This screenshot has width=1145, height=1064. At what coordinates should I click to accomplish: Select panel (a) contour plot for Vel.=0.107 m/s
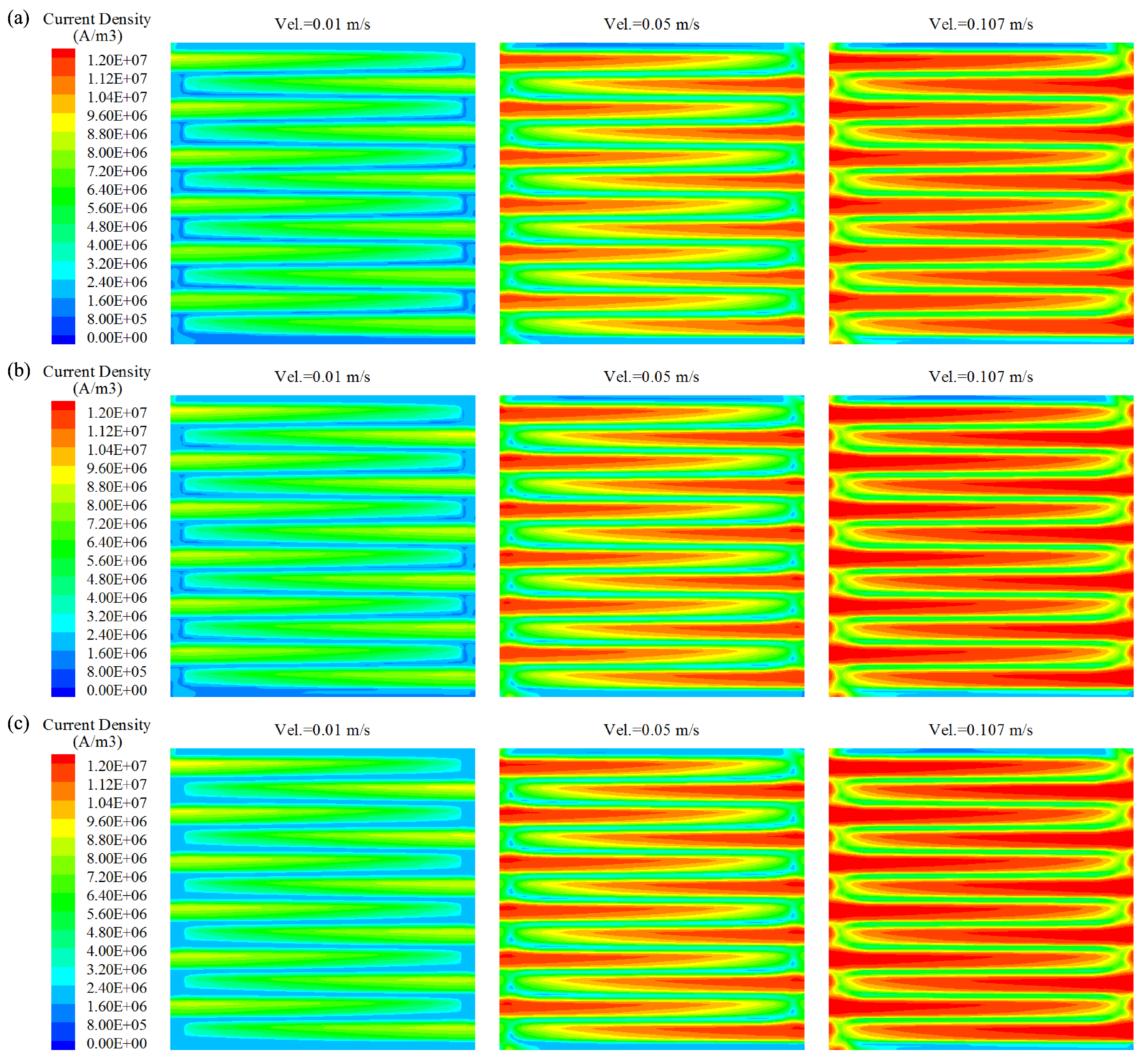click(981, 193)
